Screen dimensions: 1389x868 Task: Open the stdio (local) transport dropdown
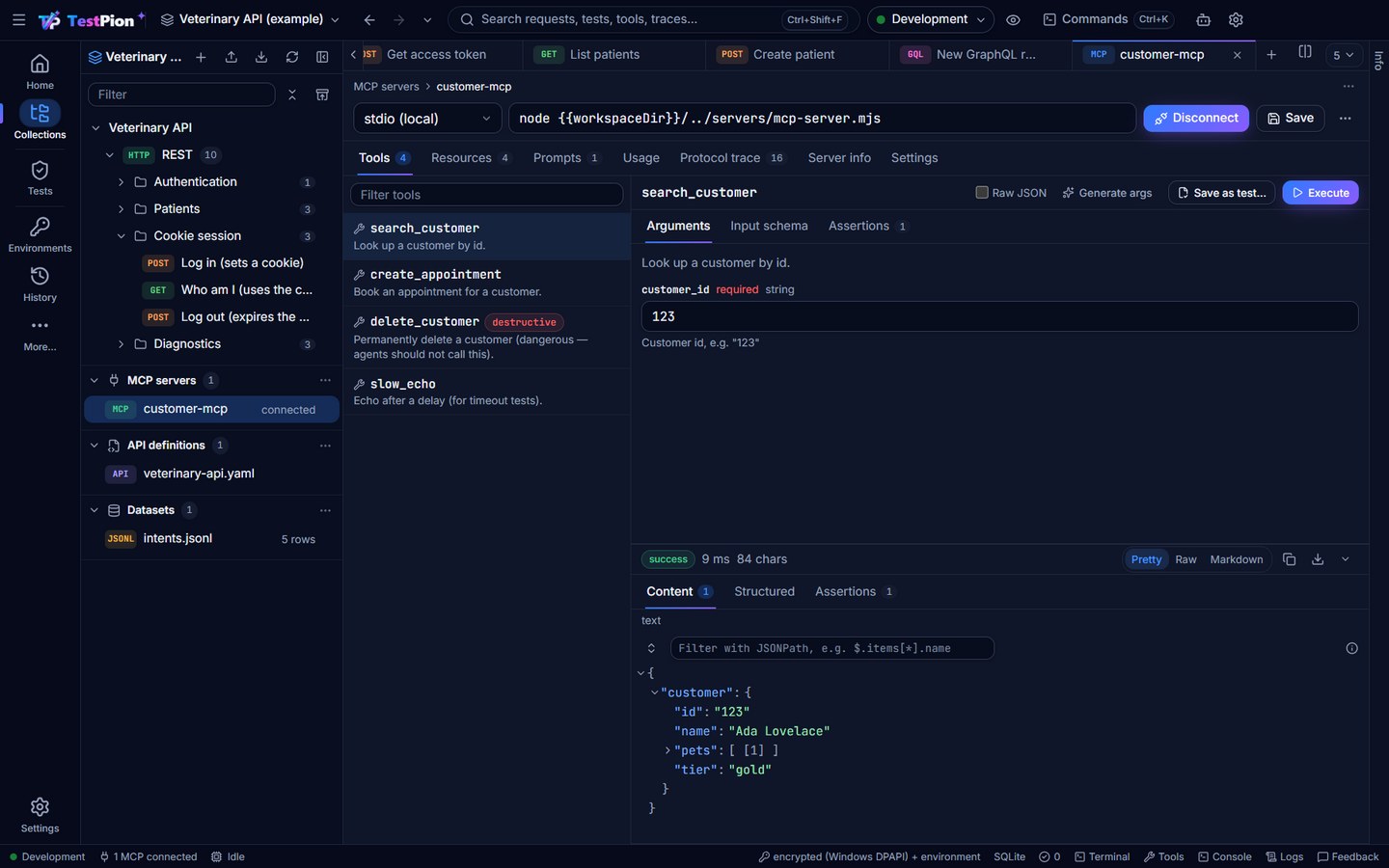pyautogui.click(x=427, y=118)
